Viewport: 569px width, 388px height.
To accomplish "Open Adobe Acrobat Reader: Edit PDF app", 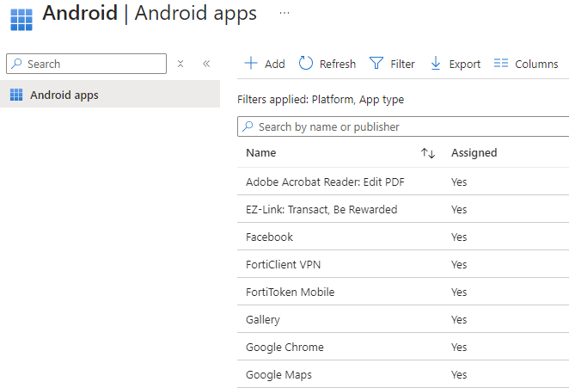I will (325, 182).
